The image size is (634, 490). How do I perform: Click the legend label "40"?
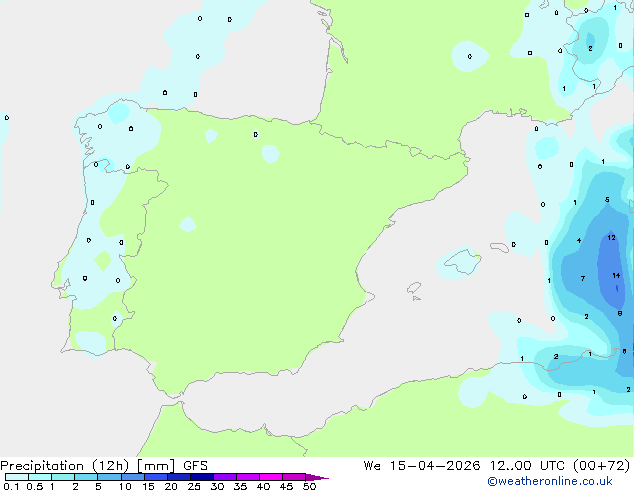(263, 486)
